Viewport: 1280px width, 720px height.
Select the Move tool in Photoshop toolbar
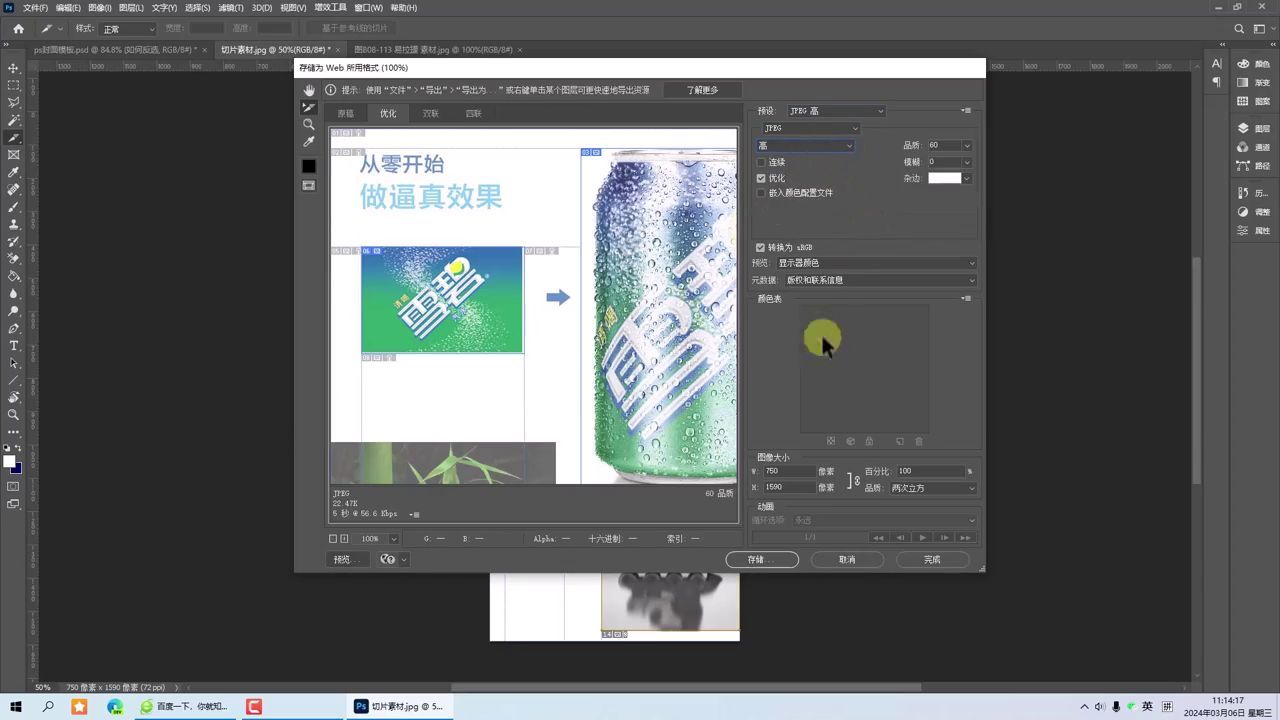pyautogui.click(x=13, y=68)
